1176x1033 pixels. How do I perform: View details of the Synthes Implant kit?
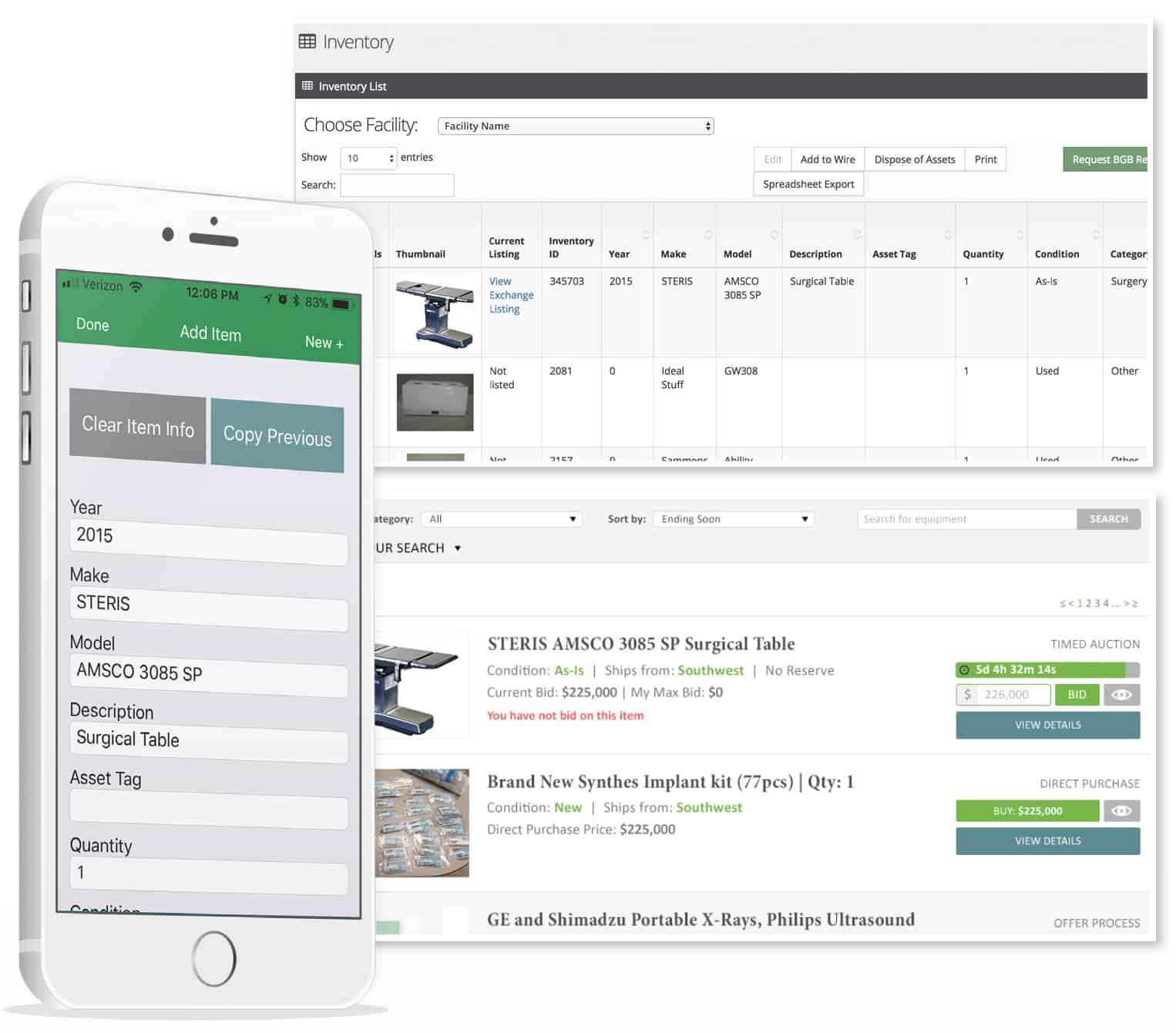[x=1047, y=840]
